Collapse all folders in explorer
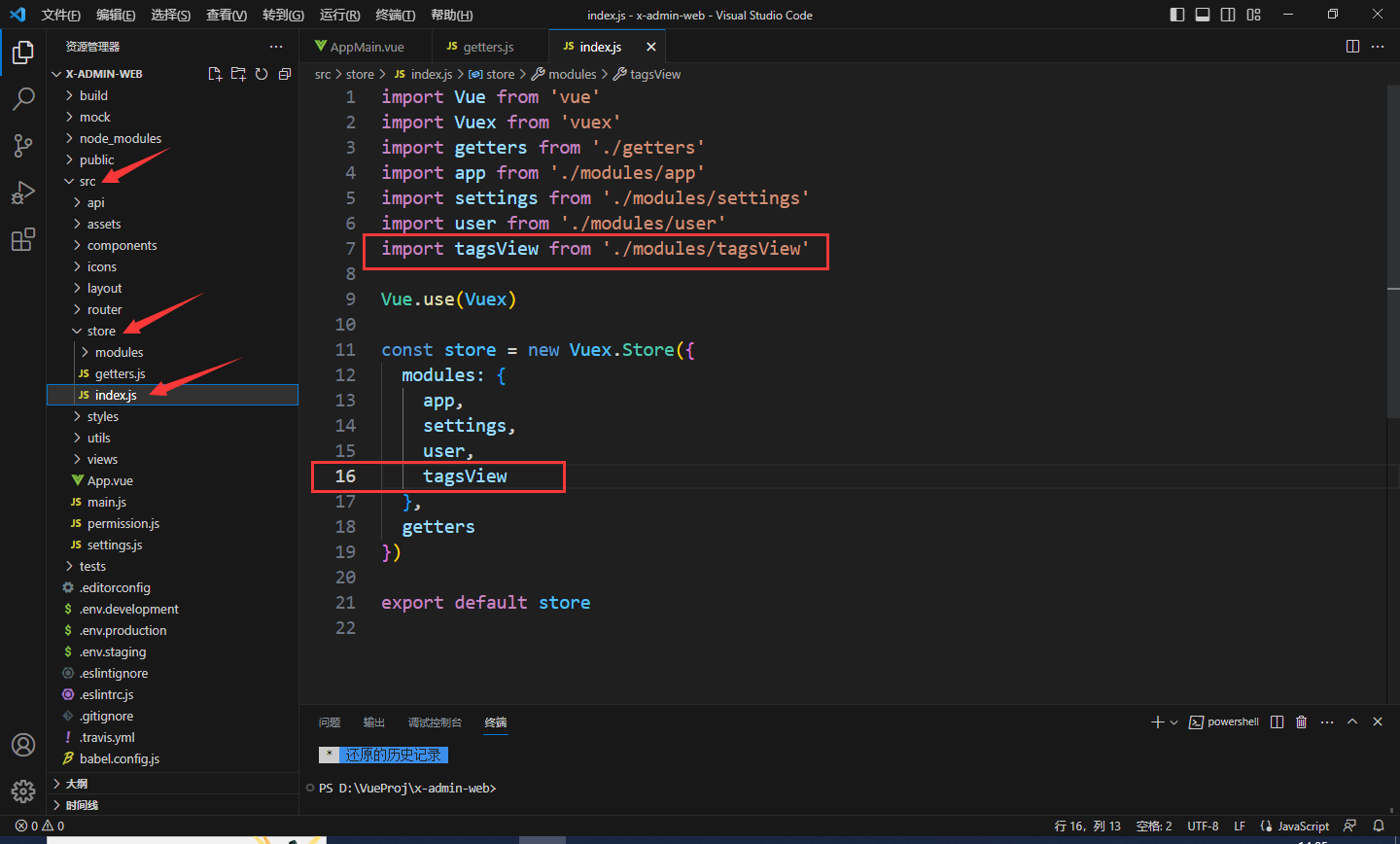The width and height of the screenshot is (1400, 844). pyautogui.click(x=285, y=74)
